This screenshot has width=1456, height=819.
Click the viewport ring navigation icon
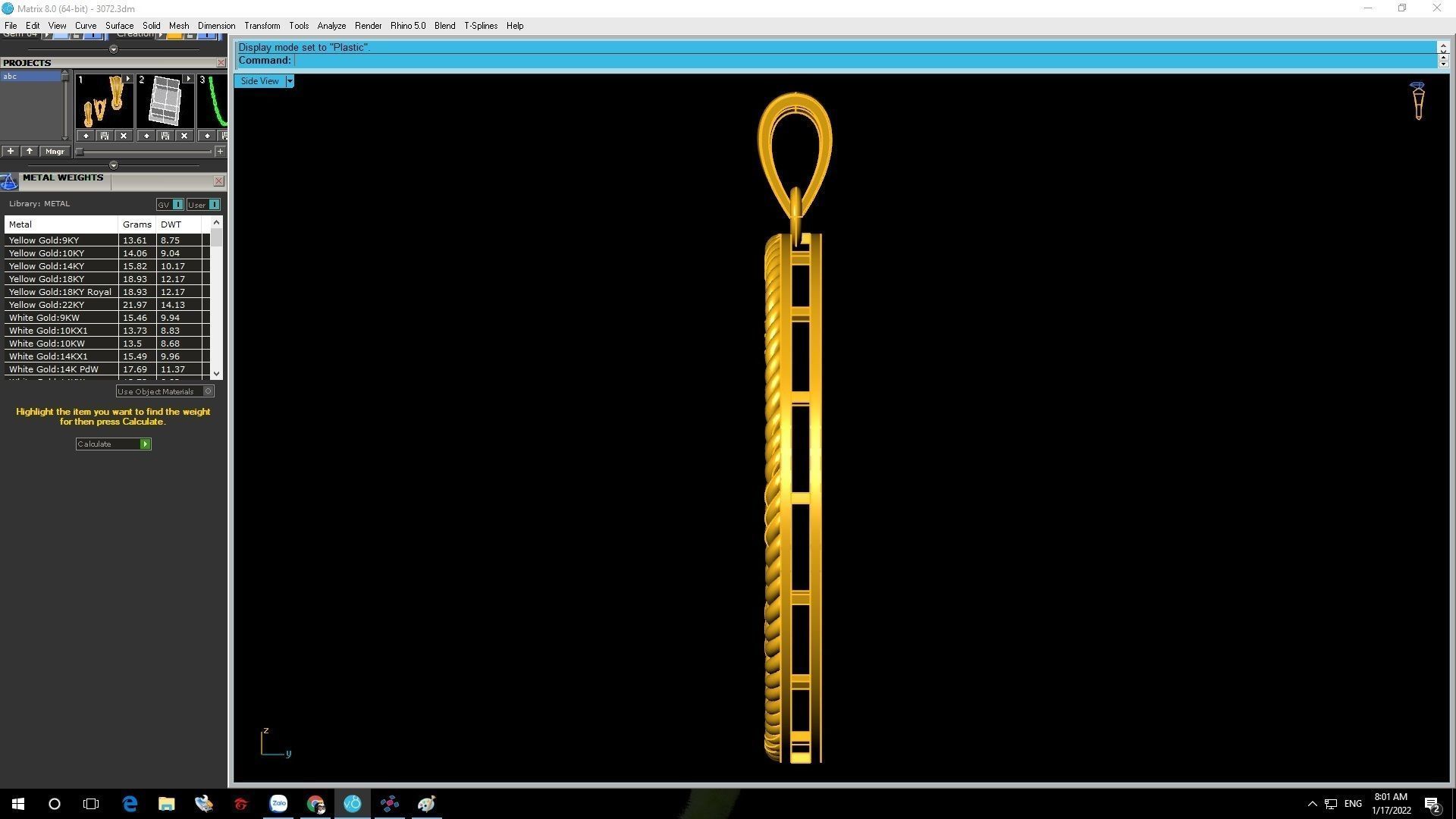point(1417,101)
